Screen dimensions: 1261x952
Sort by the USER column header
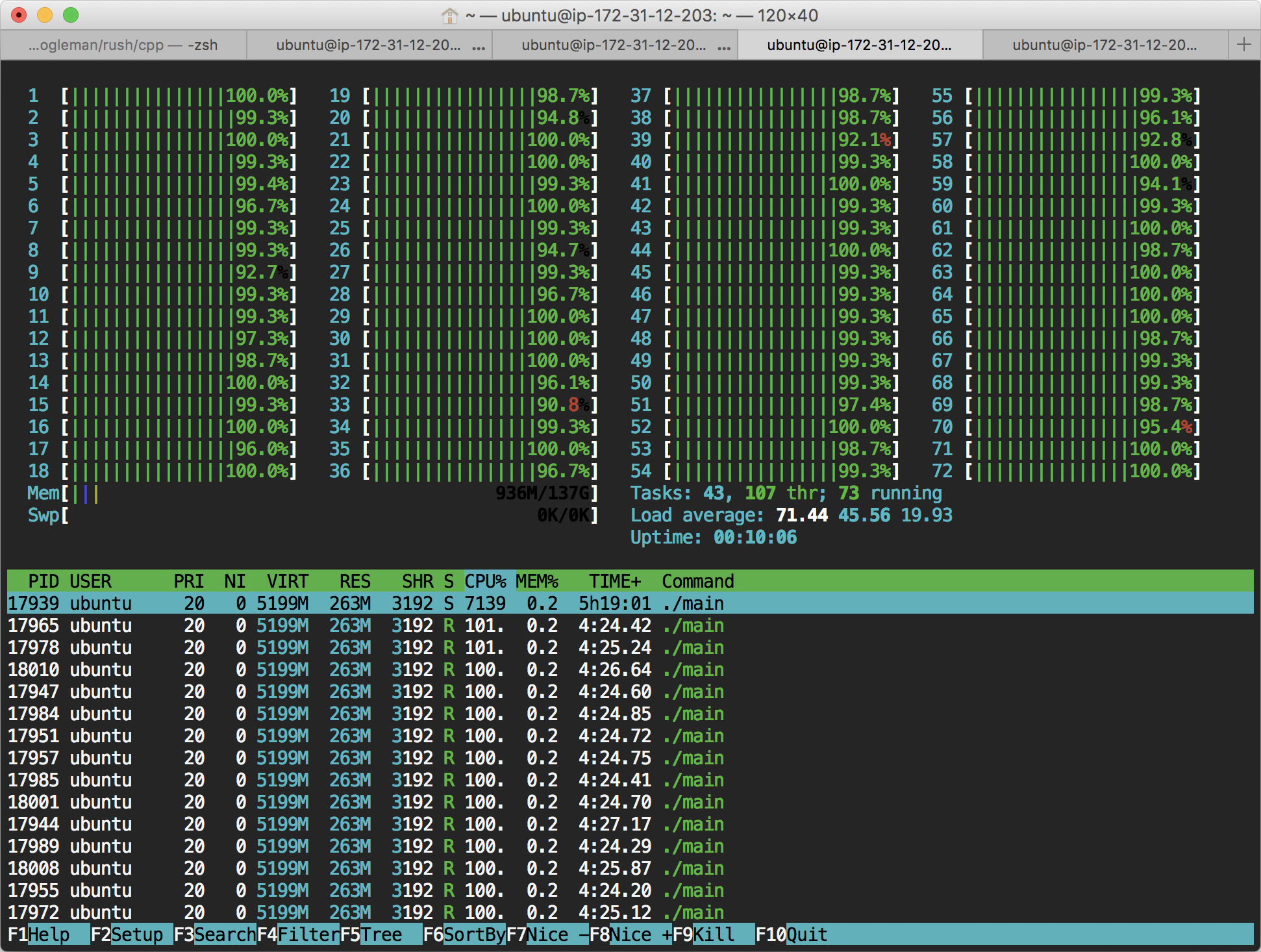click(90, 581)
